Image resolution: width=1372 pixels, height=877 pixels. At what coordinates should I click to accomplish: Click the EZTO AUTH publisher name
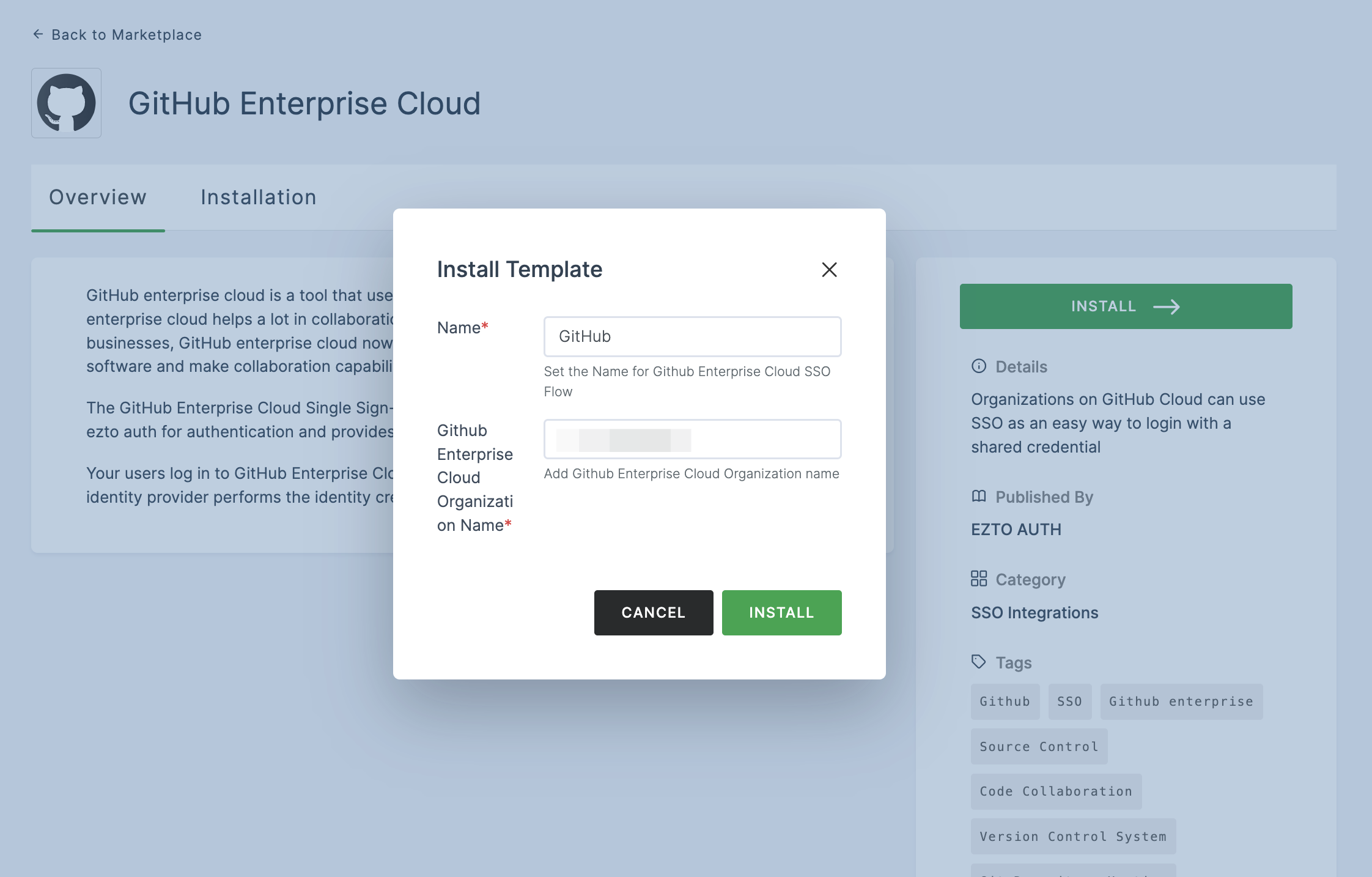coord(1016,530)
